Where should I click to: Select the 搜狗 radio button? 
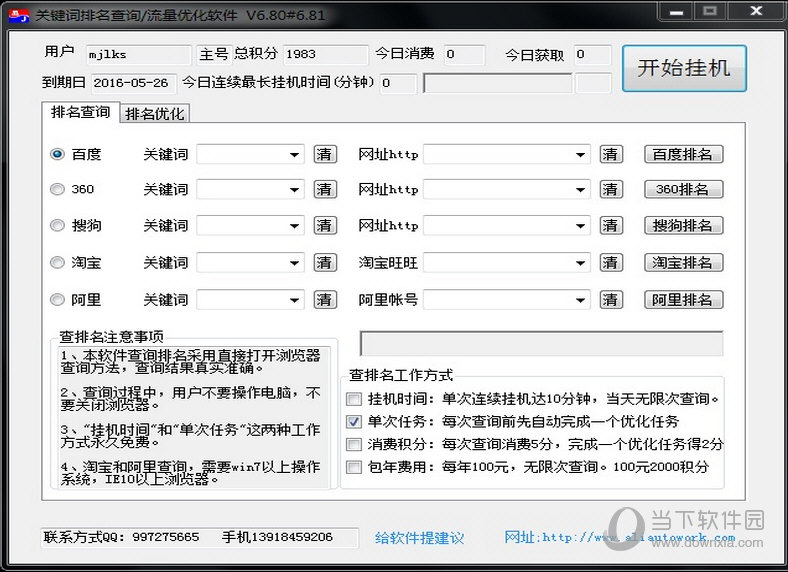tap(57, 225)
